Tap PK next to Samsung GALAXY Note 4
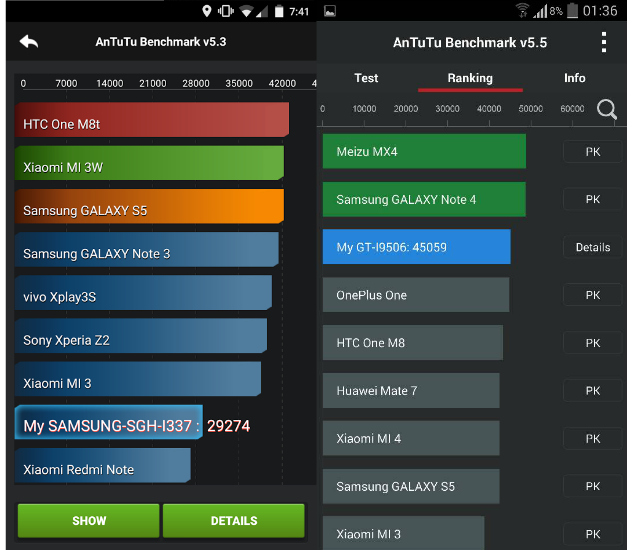 tap(592, 199)
